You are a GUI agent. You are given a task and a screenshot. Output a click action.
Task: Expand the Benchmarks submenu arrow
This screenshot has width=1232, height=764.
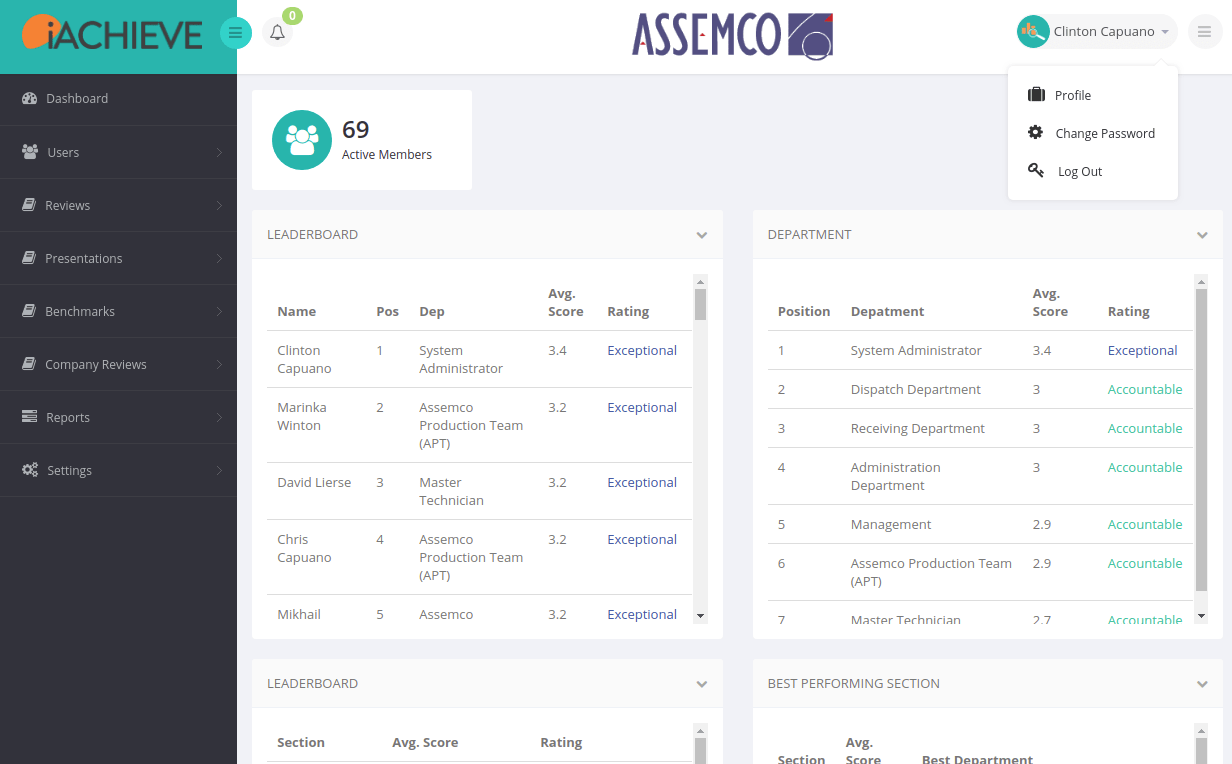coord(219,311)
